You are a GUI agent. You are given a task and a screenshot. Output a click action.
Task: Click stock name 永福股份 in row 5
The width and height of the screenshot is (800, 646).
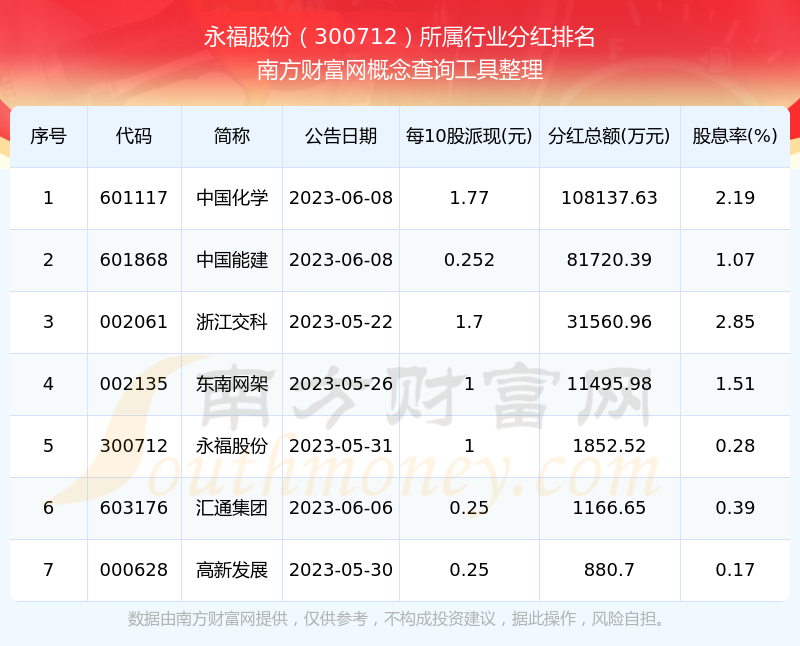[232, 446]
